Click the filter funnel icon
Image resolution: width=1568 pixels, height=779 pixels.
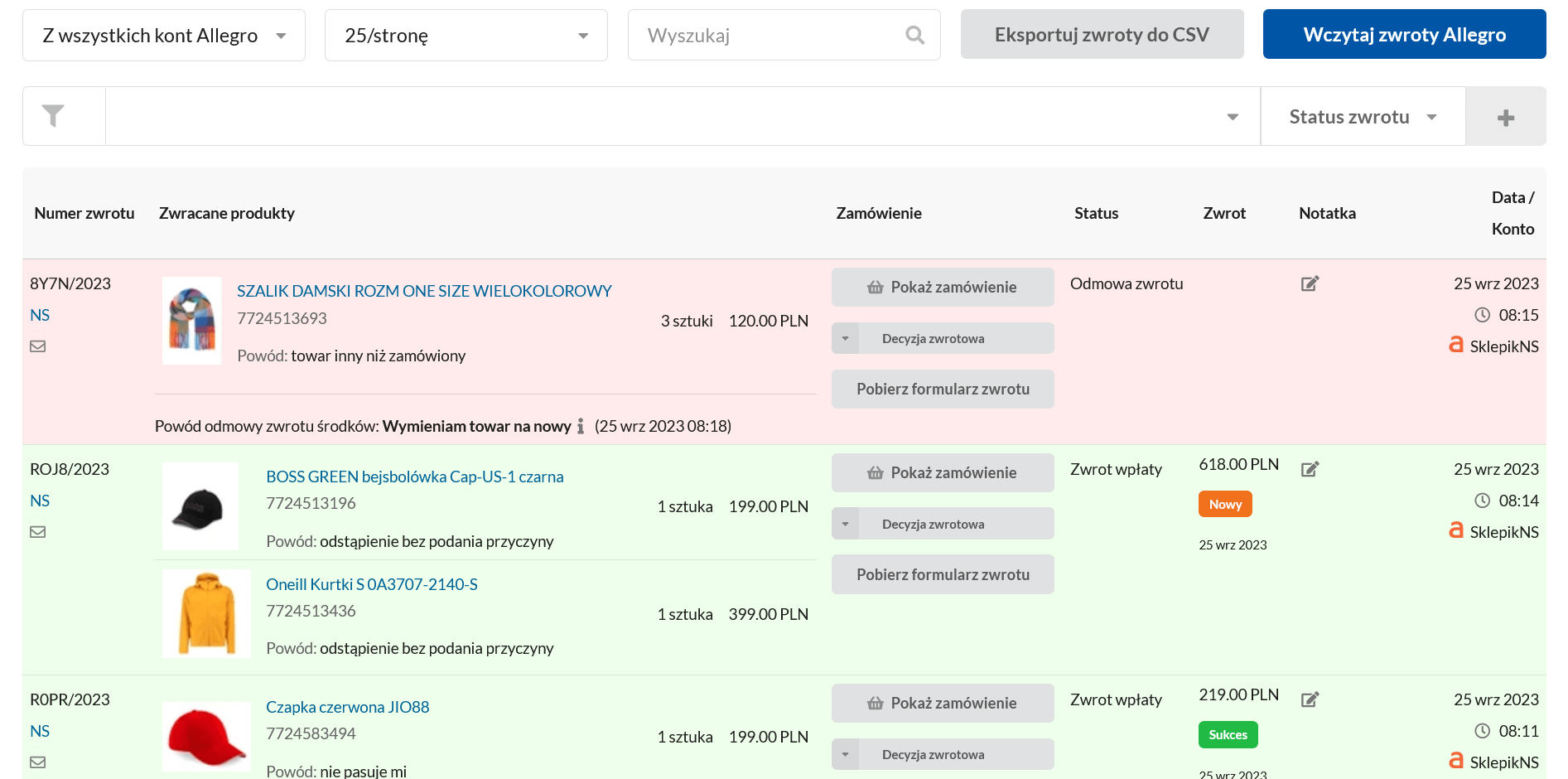coord(53,116)
